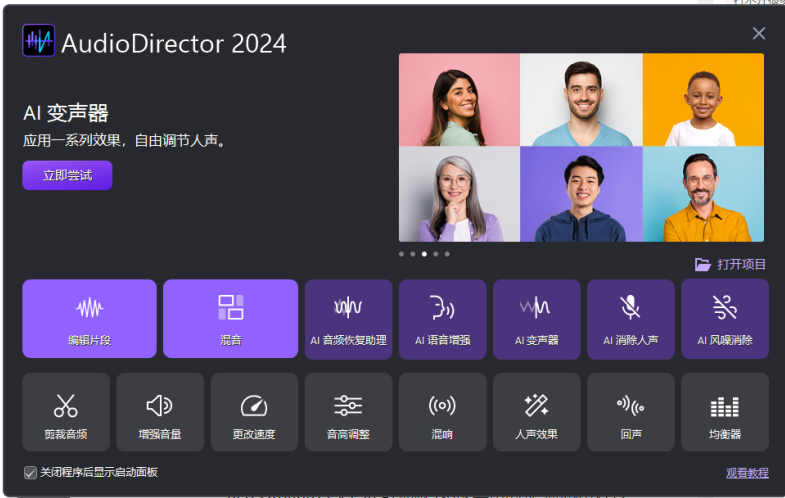Open the AI 变声器 voice changer tile
This screenshot has width=785, height=498.
[537, 319]
